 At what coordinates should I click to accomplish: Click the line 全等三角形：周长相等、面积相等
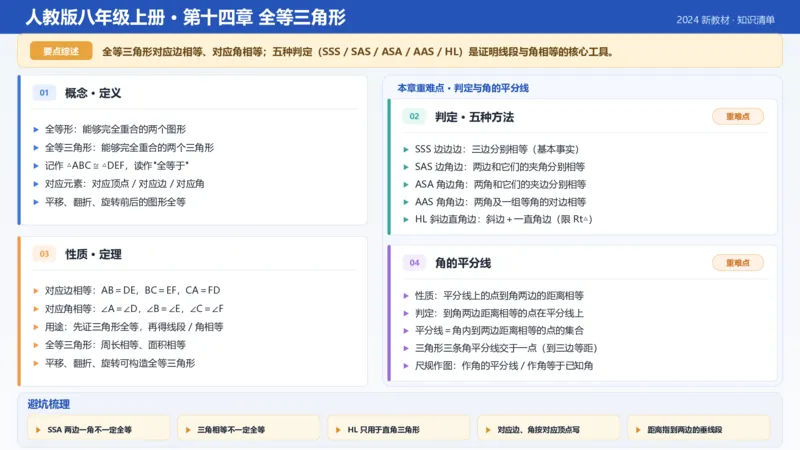(115, 345)
